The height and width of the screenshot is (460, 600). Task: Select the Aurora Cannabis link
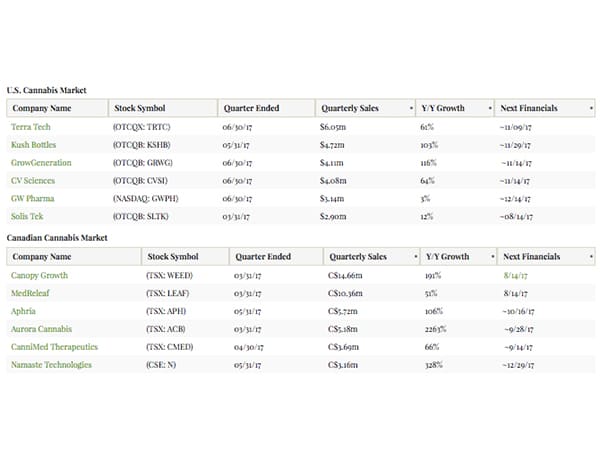pos(40,328)
